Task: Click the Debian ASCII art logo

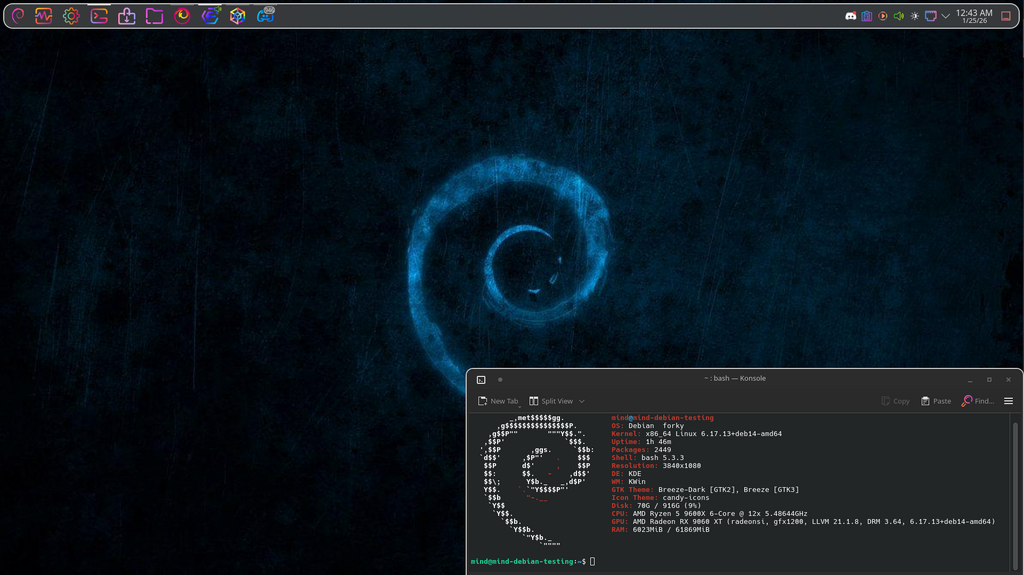Action: (x=537, y=481)
